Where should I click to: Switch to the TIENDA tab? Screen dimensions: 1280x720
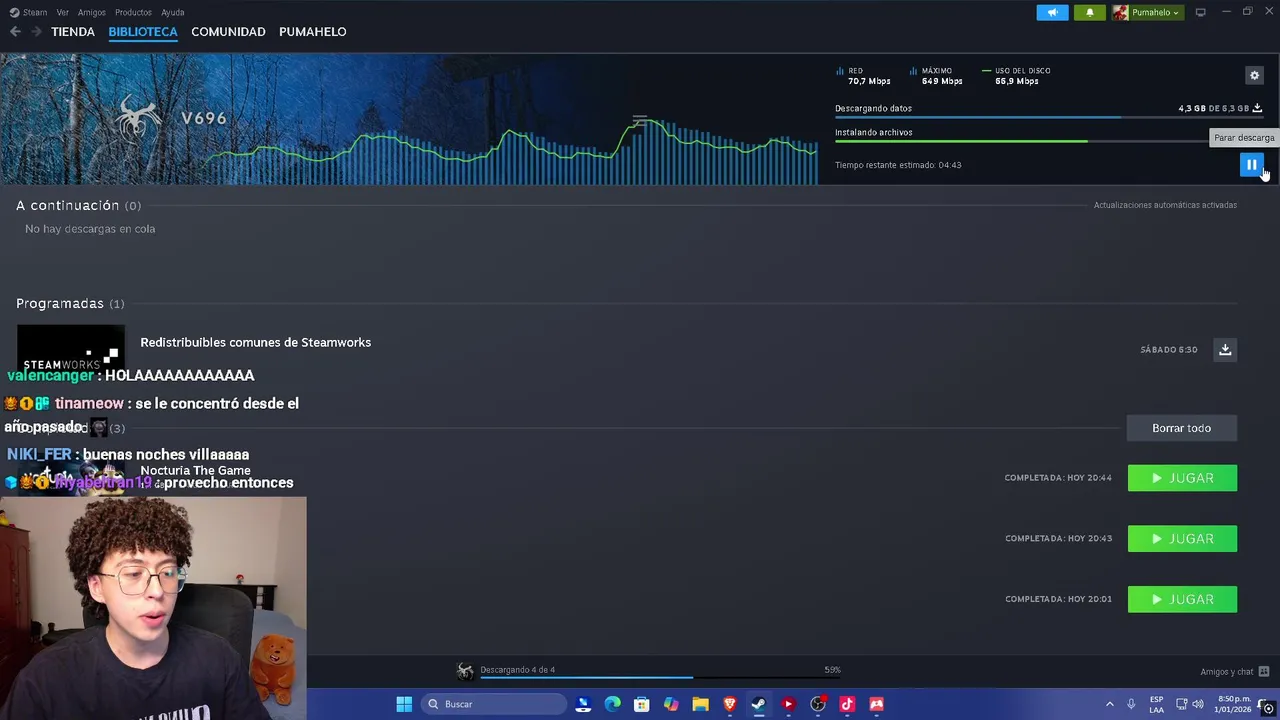pyautogui.click(x=73, y=32)
